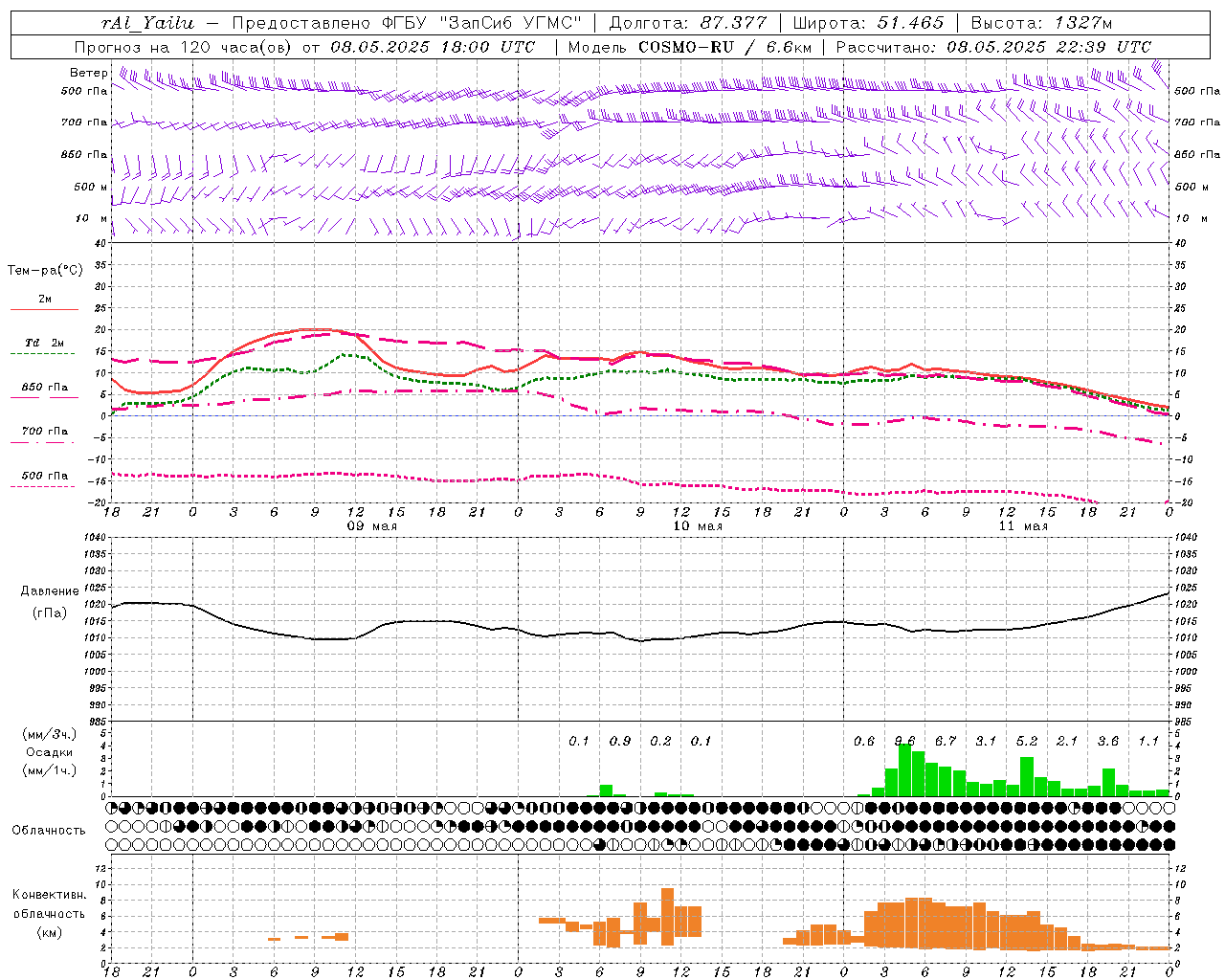Image resolution: width=1225 pixels, height=980 pixels.
Task: Click the 3.6 precipitation amount
Action: (1108, 742)
